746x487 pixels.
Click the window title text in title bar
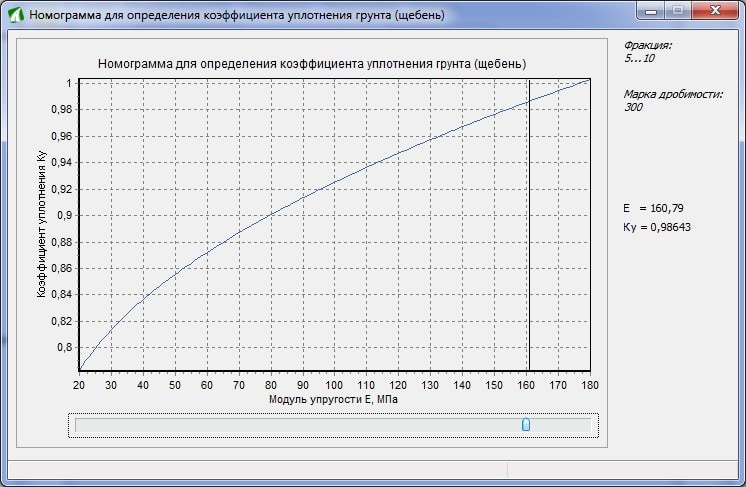coord(236,15)
